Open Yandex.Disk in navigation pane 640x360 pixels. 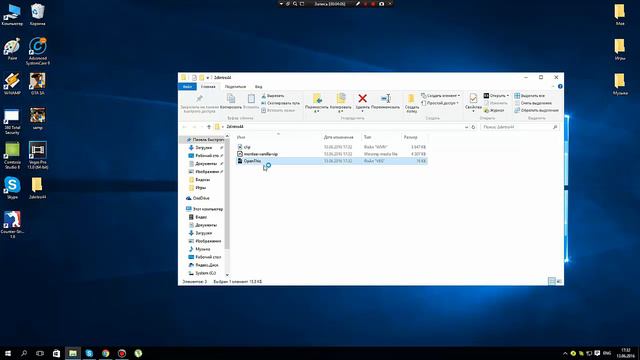coord(203,265)
